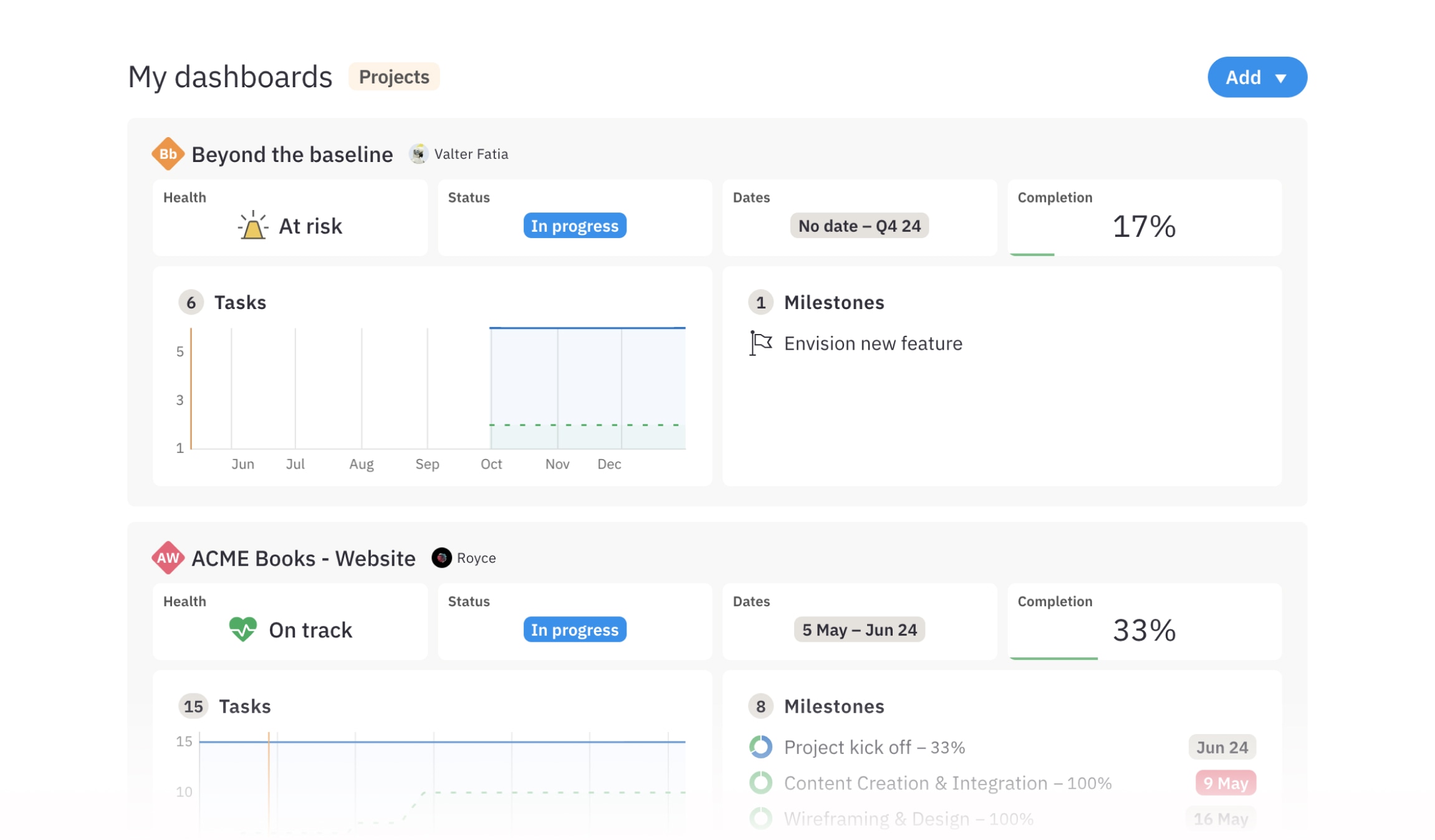Viewport: 1435px width, 840px height.
Task: Click the Wireframing & Design progress ring
Action: coord(761,819)
